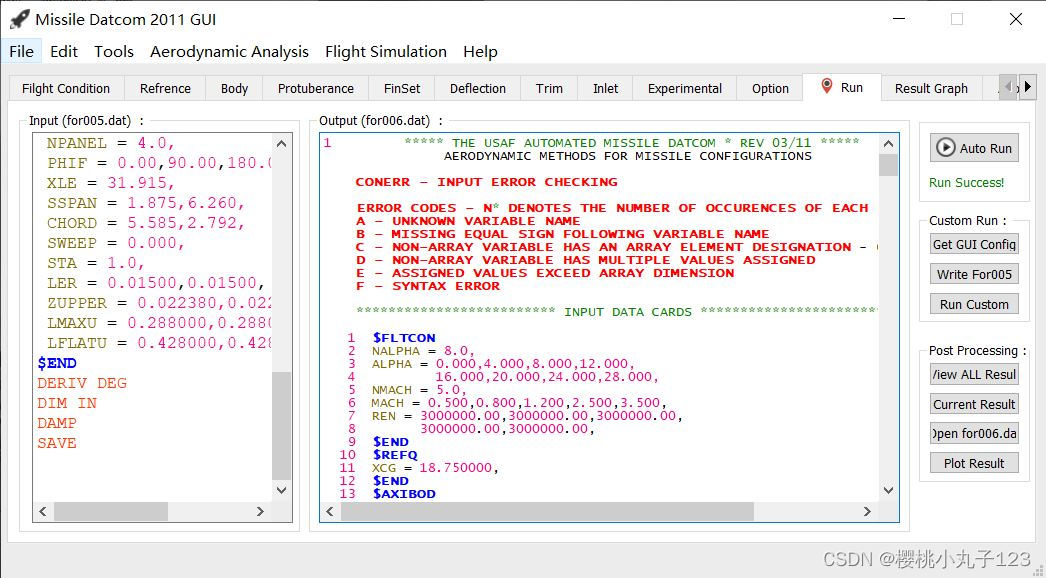Click the 'CHORD = 5.585,2.792,' line
Viewport: 1046px width, 578px height.
[x=146, y=223]
